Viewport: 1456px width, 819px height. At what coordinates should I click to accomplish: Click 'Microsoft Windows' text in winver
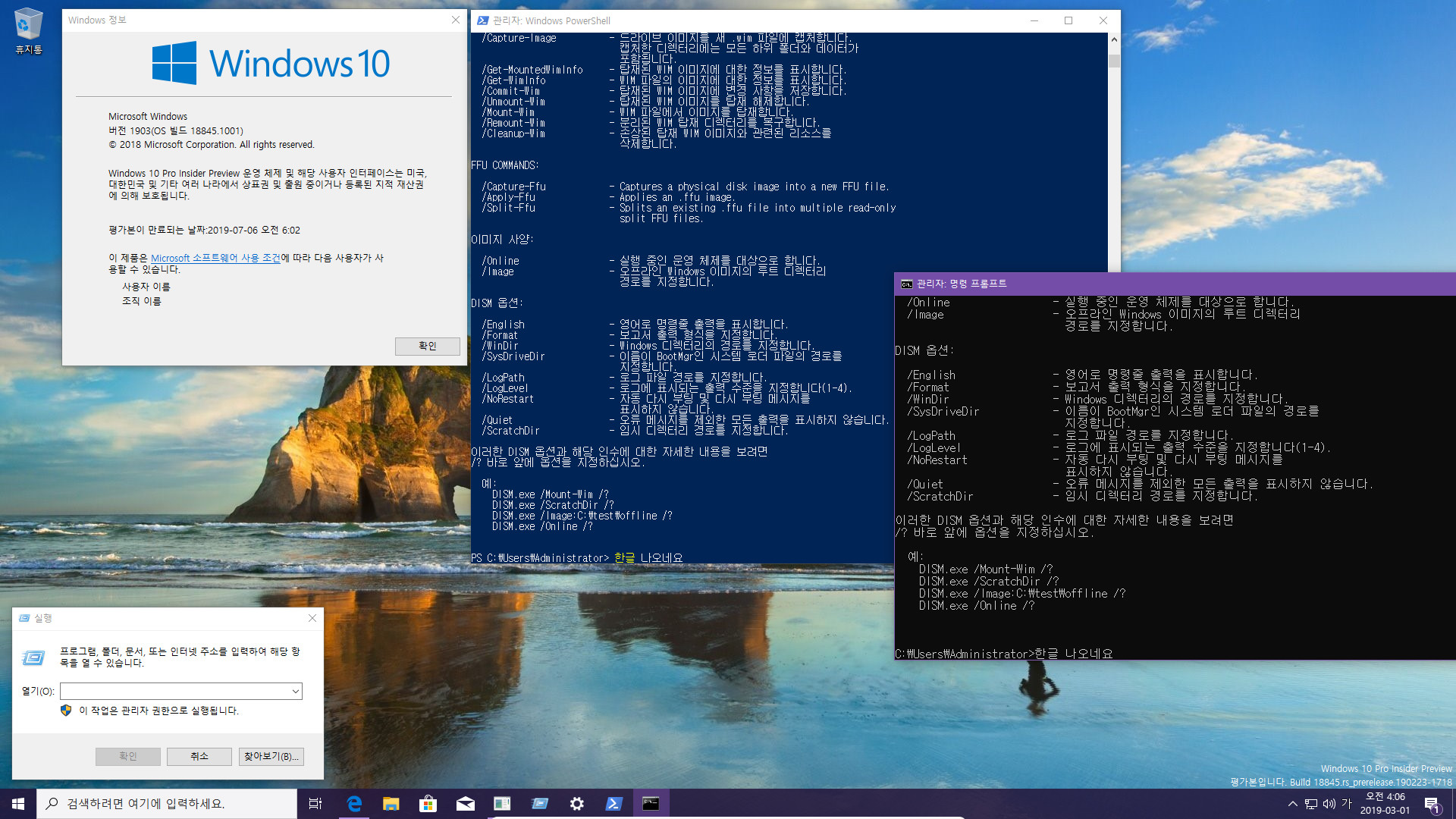click(148, 116)
